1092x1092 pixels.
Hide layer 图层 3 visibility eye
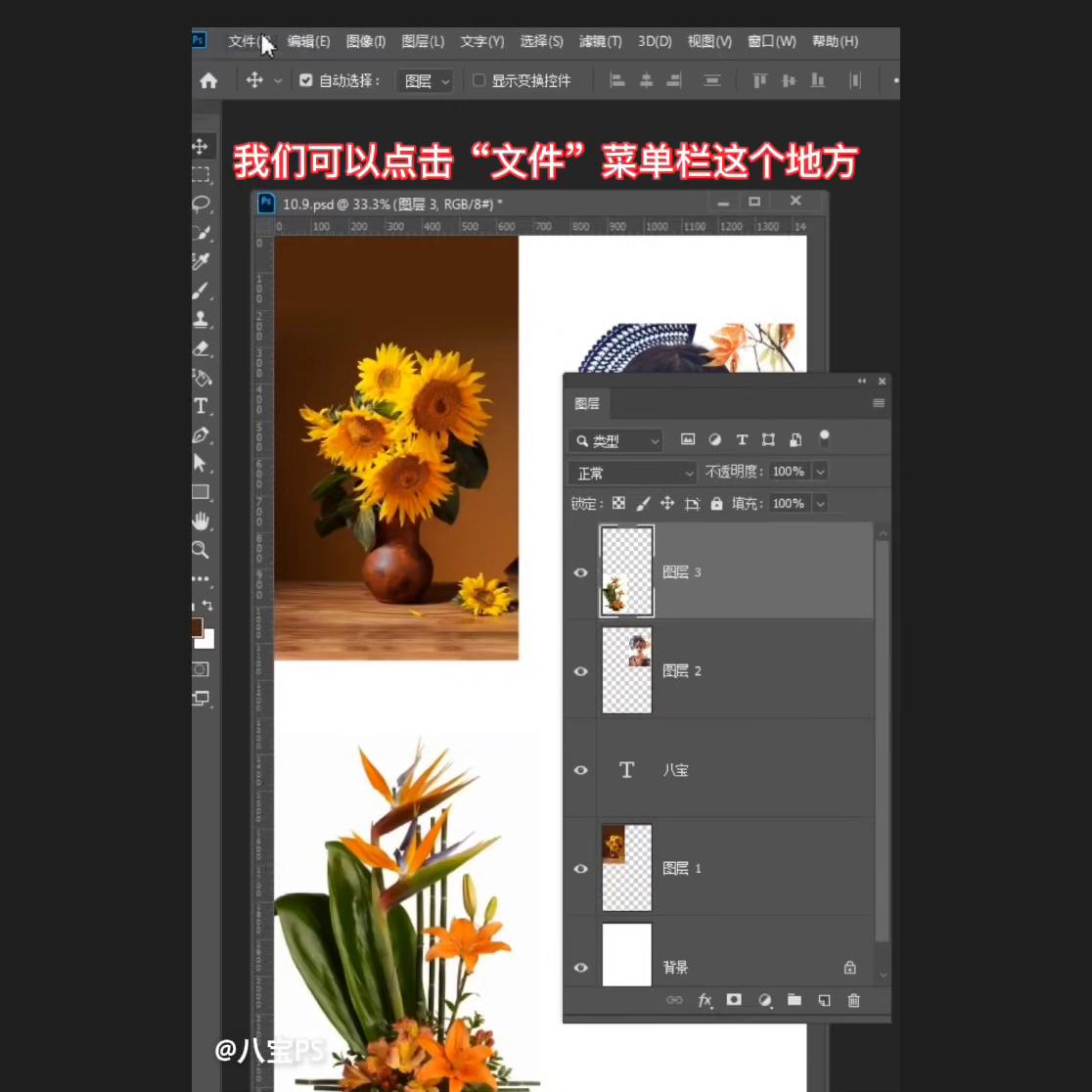(580, 572)
